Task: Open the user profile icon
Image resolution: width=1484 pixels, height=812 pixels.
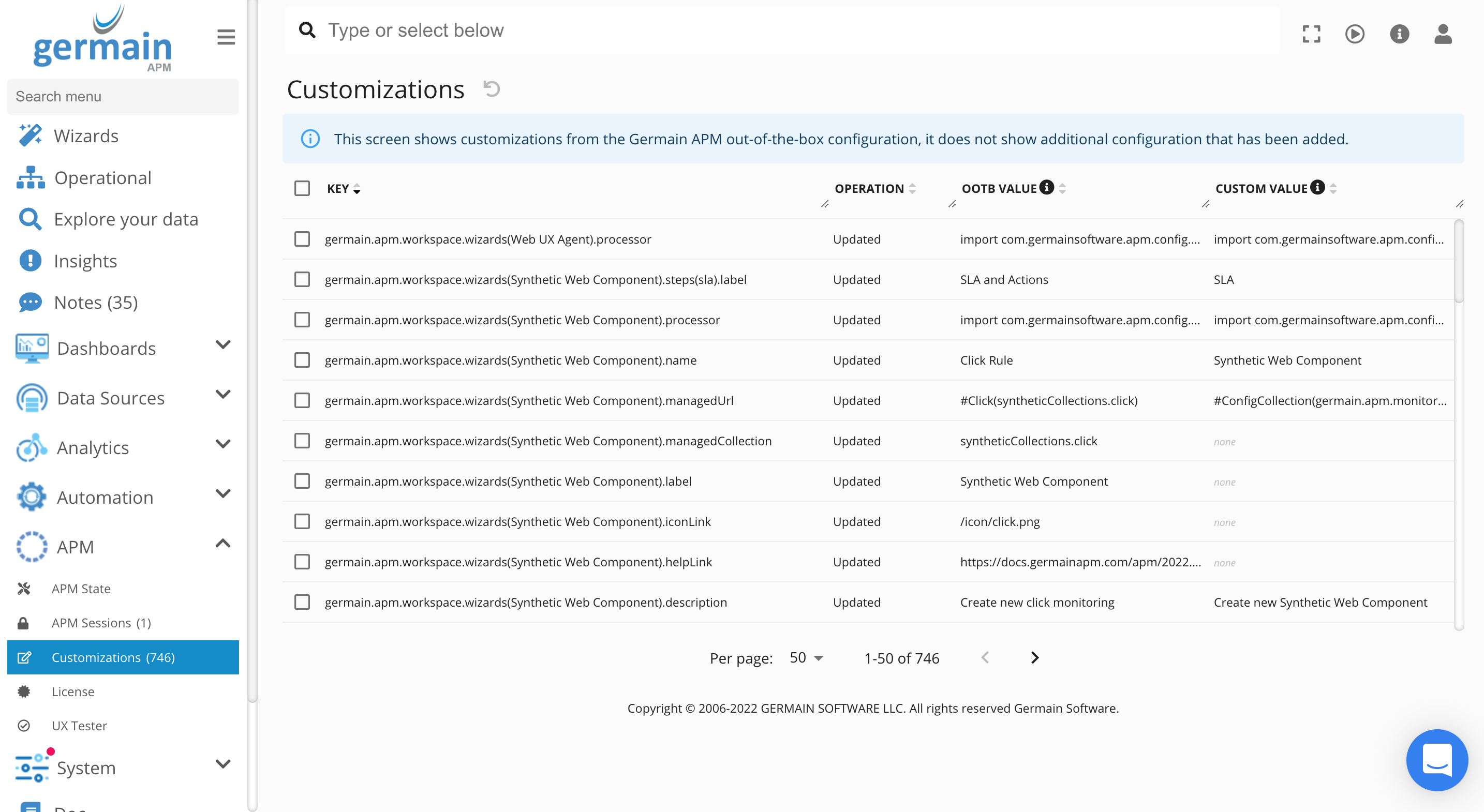Action: coord(1443,34)
